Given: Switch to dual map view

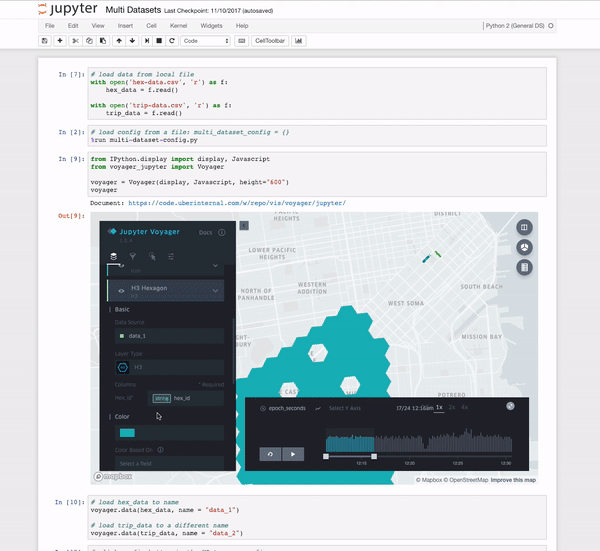Looking at the screenshot, I should 524,227.
